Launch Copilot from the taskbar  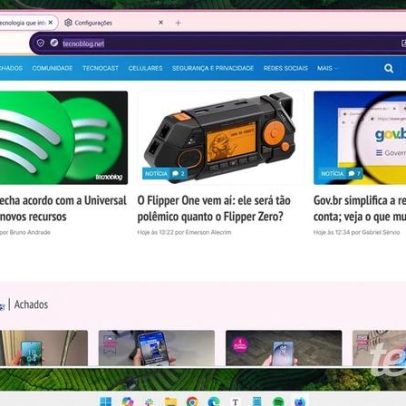127,401
